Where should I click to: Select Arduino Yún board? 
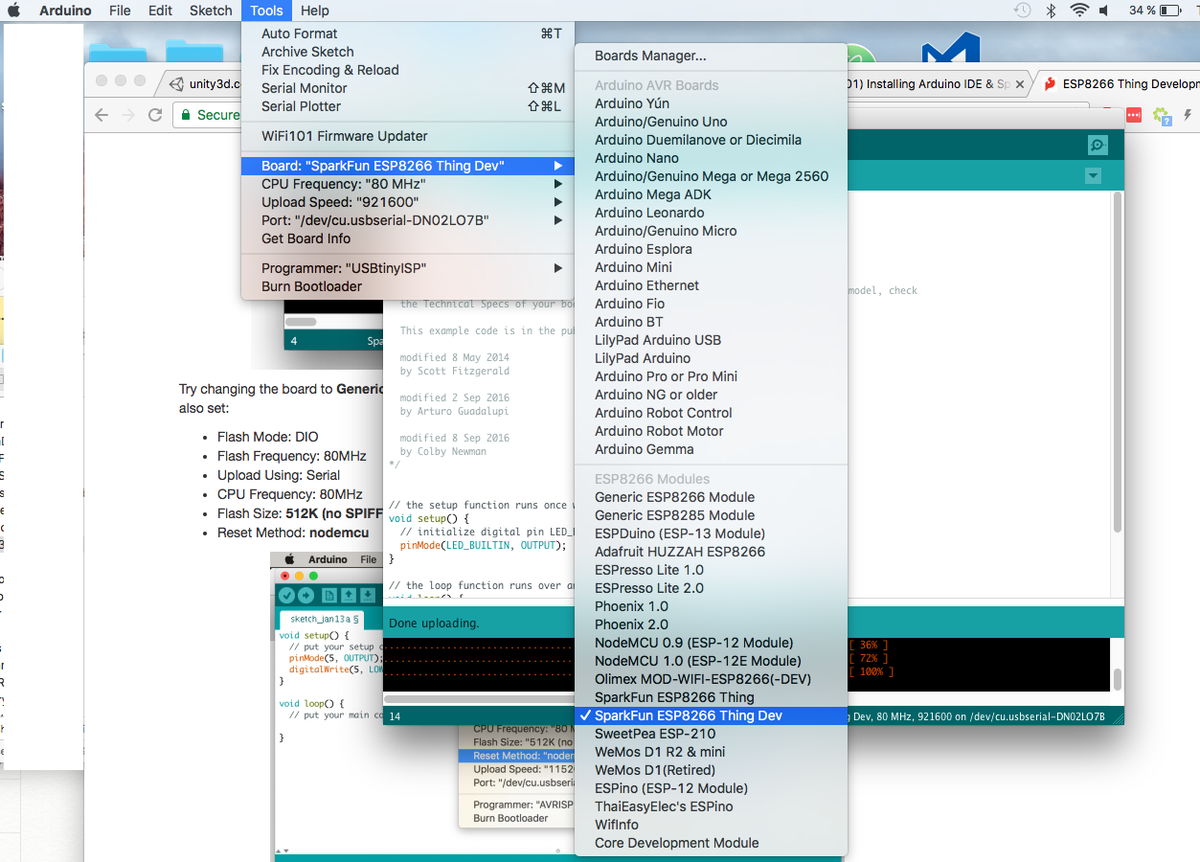click(x=711, y=104)
